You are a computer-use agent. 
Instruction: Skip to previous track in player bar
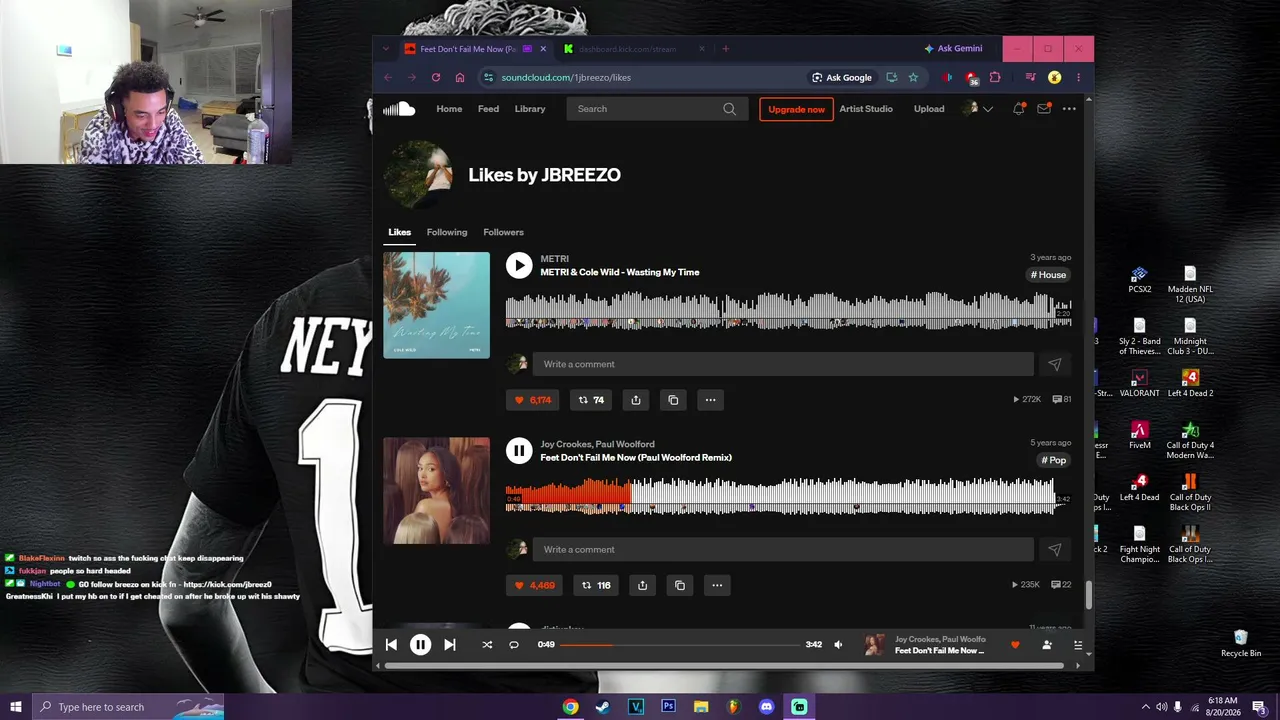coord(391,645)
